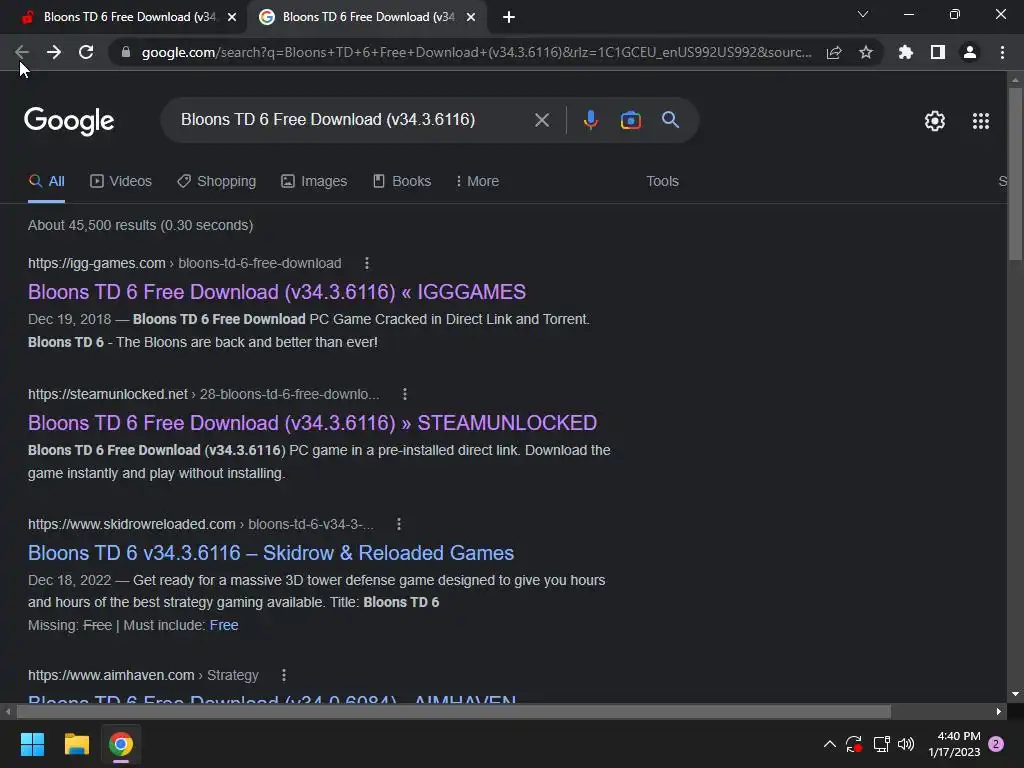Close the first Bloons TD 6 tab
Viewport: 1024px width, 768px height.
click(232, 17)
